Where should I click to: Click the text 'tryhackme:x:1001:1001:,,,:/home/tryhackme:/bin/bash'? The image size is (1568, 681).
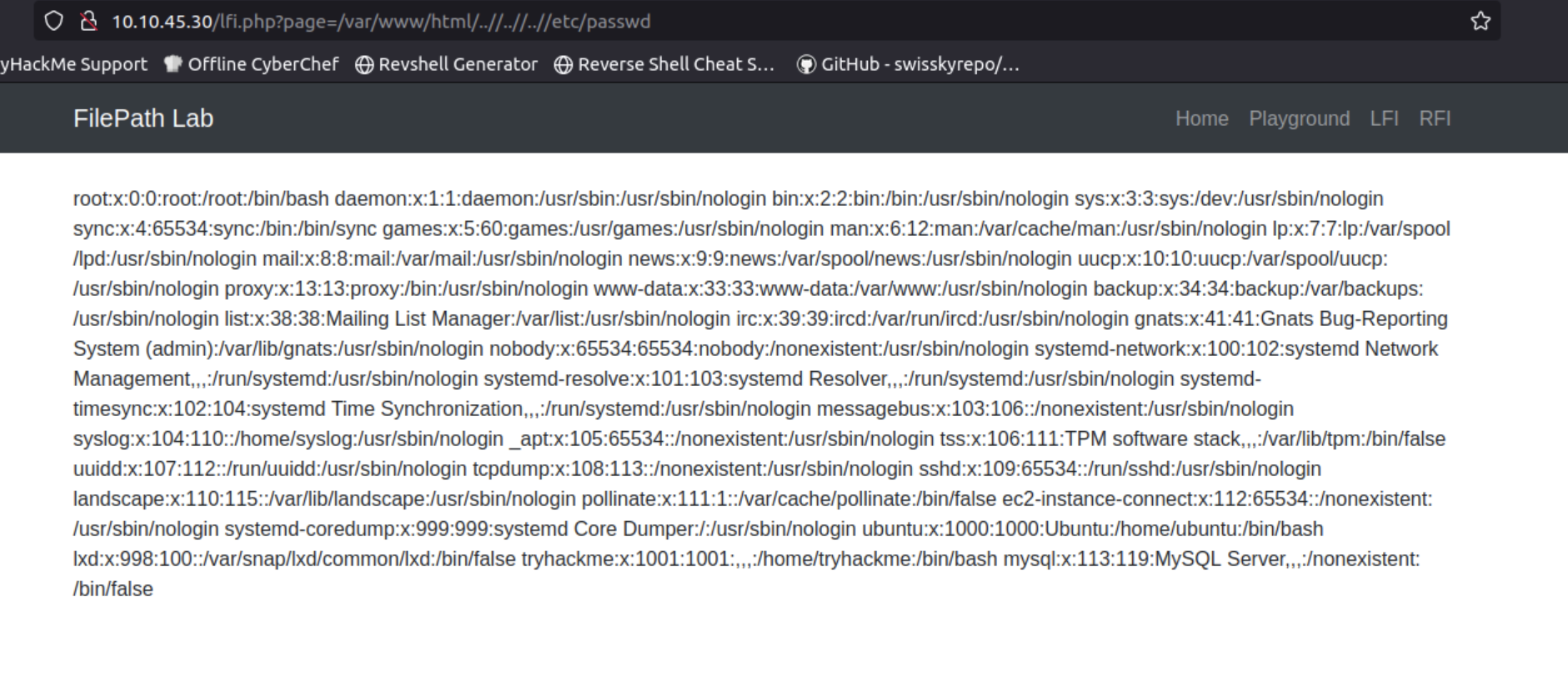click(x=759, y=558)
